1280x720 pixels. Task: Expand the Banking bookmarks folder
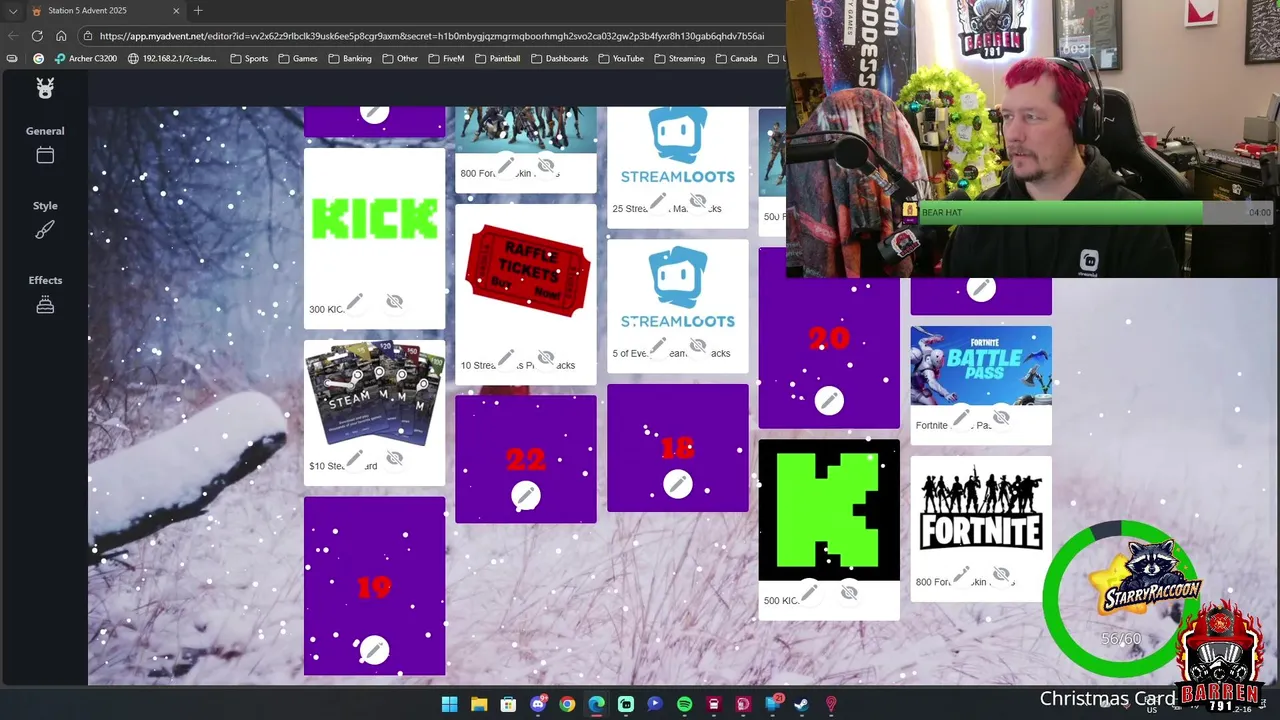pyautogui.click(x=350, y=59)
